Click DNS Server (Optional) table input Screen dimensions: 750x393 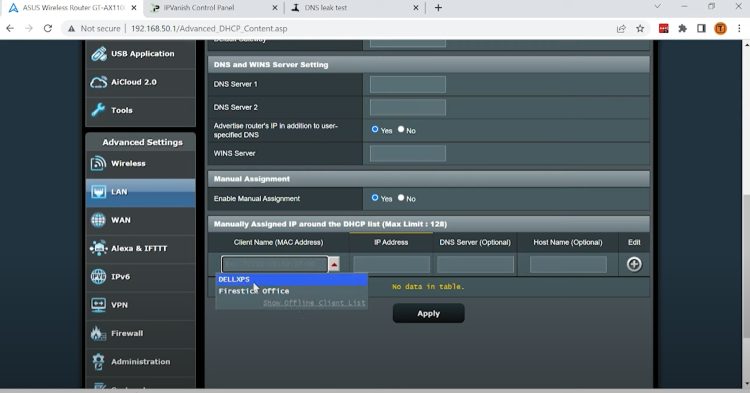(x=475, y=264)
